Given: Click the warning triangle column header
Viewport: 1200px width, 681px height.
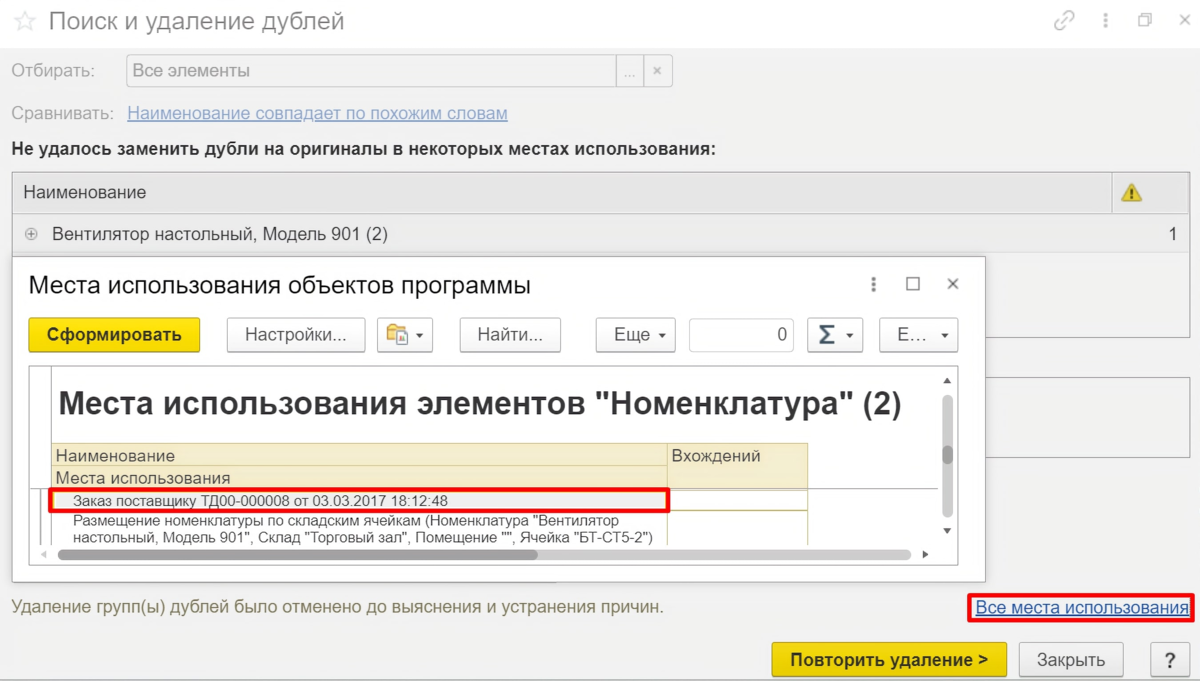Looking at the screenshot, I should (1131, 193).
